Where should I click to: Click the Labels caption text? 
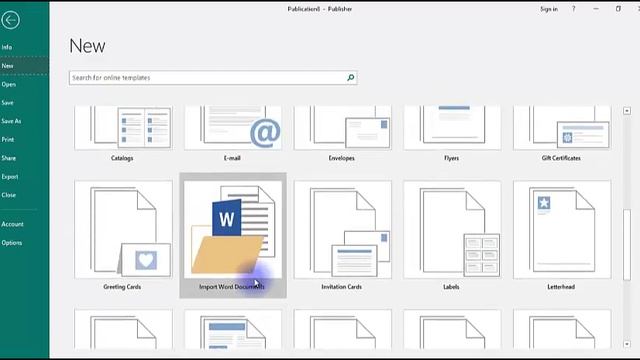[451, 287]
